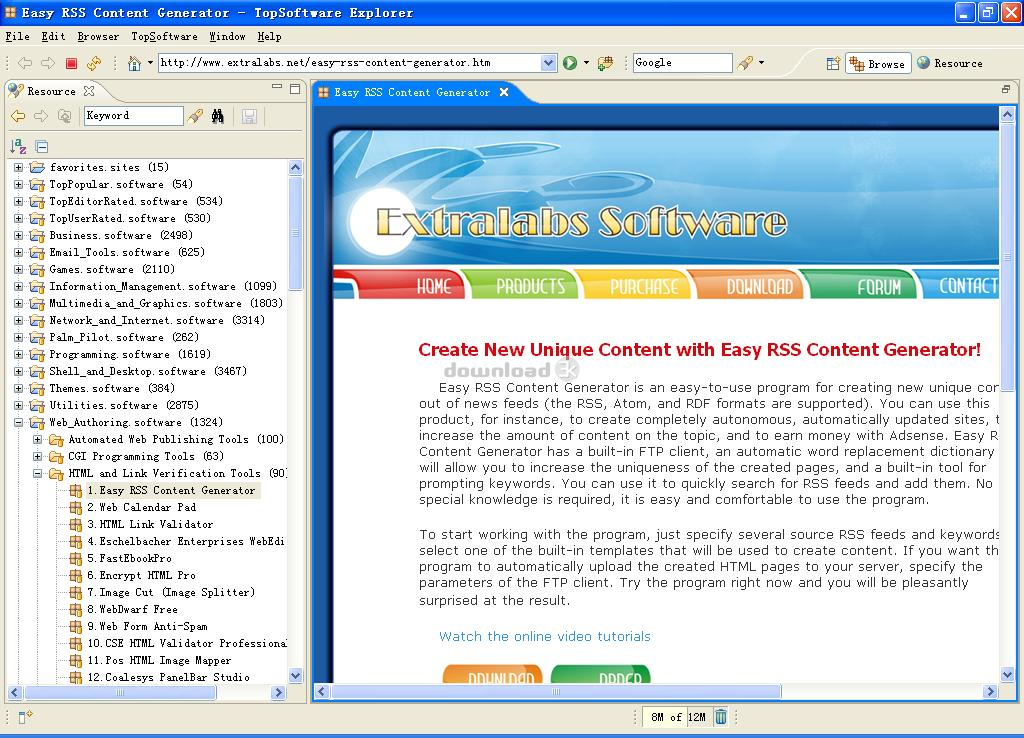Click the Resource tree vertical scrollbar thumb
The image size is (1024, 738).
[295, 233]
